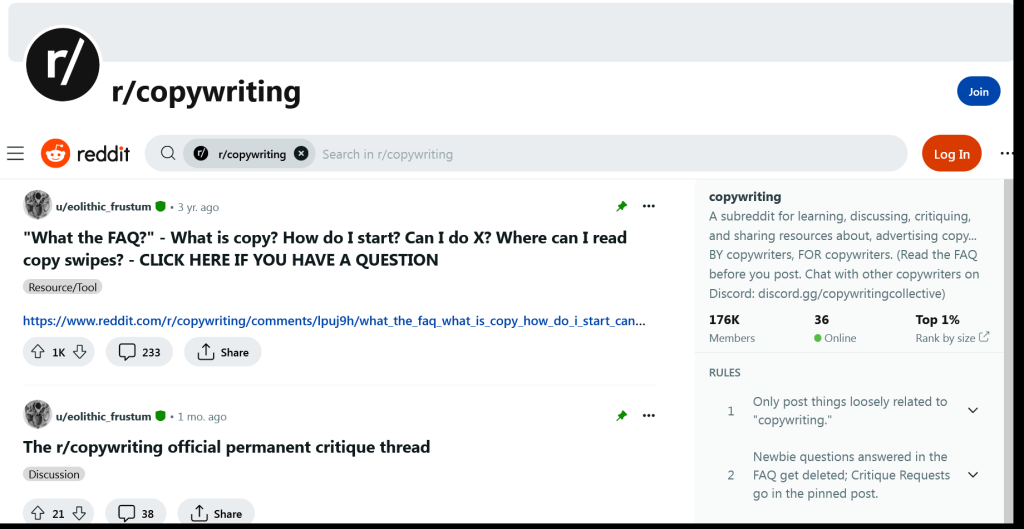The image size is (1024, 529).
Task: Open the FAQ post's reddit.com URL link
Action: (x=334, y=322)
